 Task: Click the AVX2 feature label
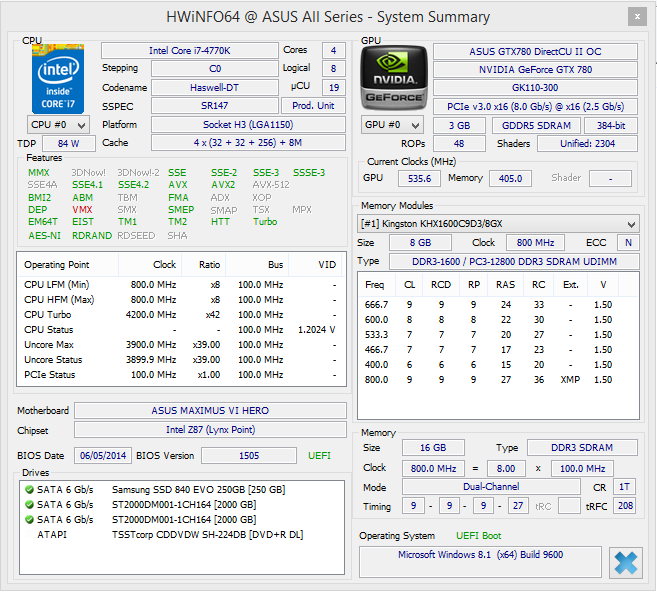(223, 185)
